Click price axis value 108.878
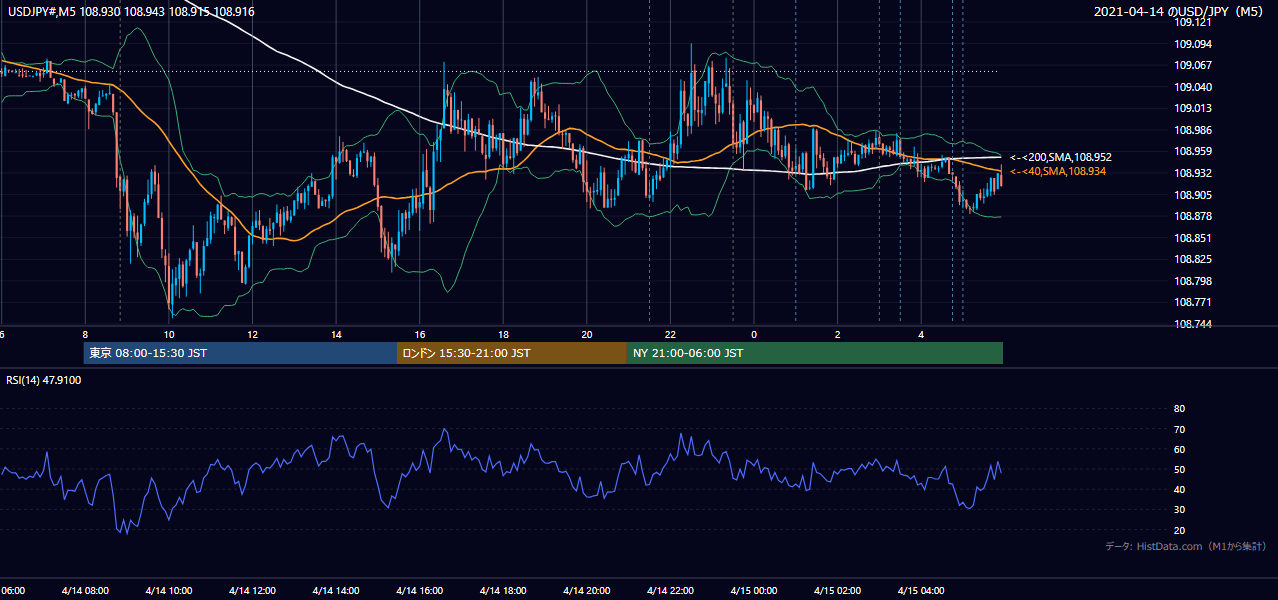 [x=1192, y=216]
